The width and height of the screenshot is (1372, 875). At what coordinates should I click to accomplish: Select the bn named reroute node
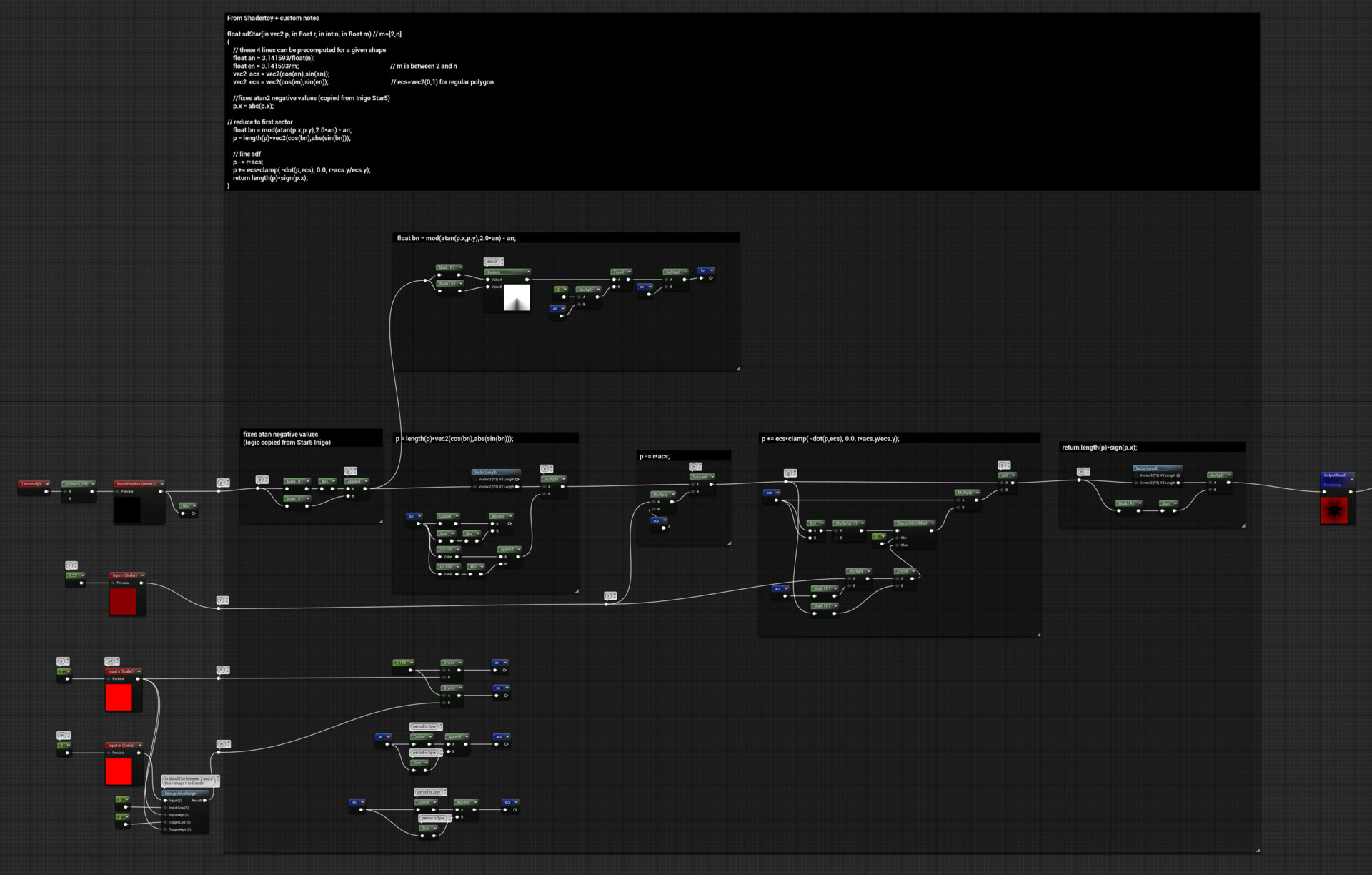coord(705,271)
